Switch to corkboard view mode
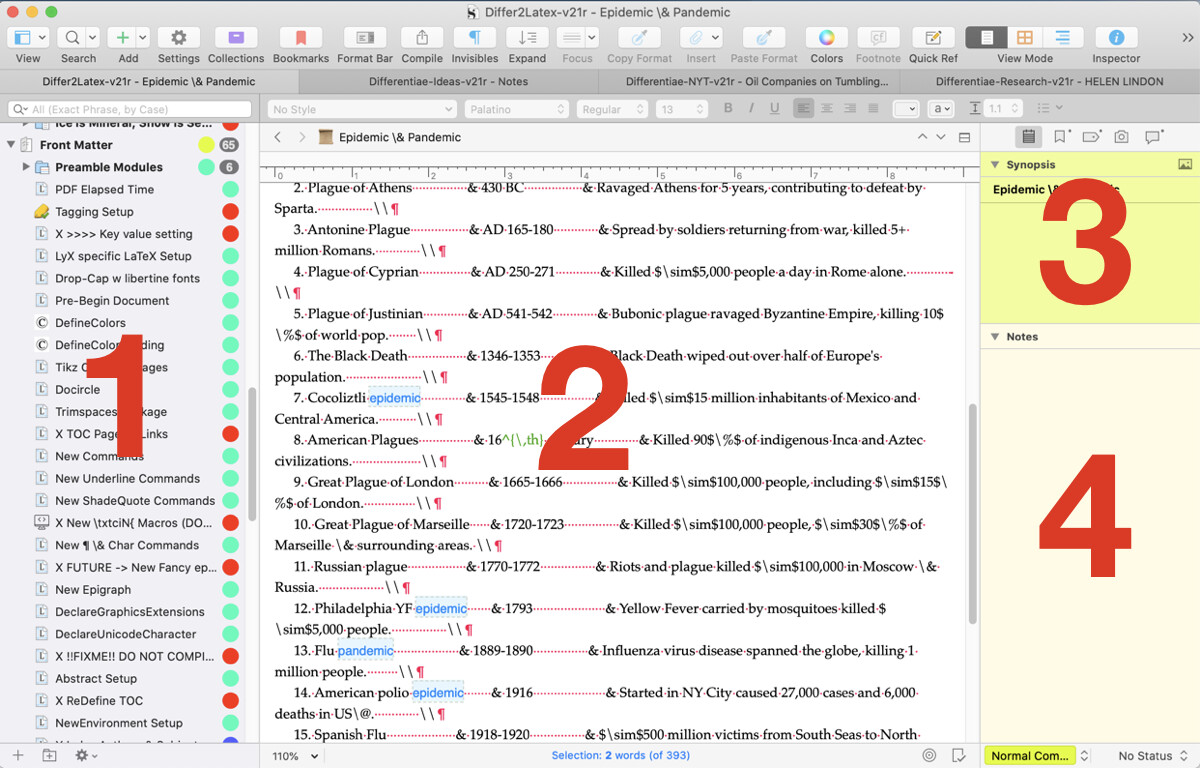The image size is (1200, 768). tap(1025, 38)
